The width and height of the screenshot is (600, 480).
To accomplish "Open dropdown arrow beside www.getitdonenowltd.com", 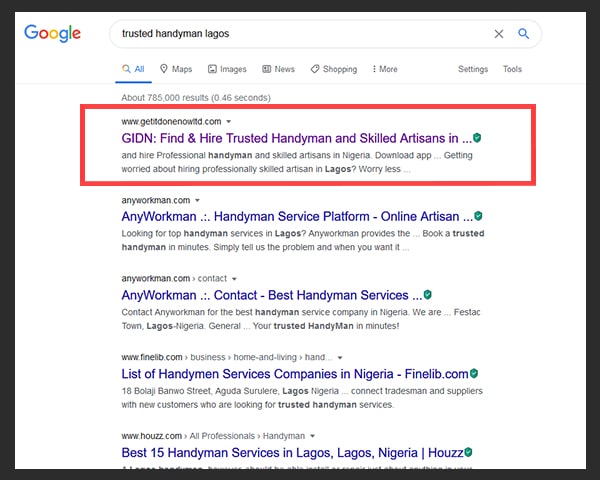I will pos(229,122).
